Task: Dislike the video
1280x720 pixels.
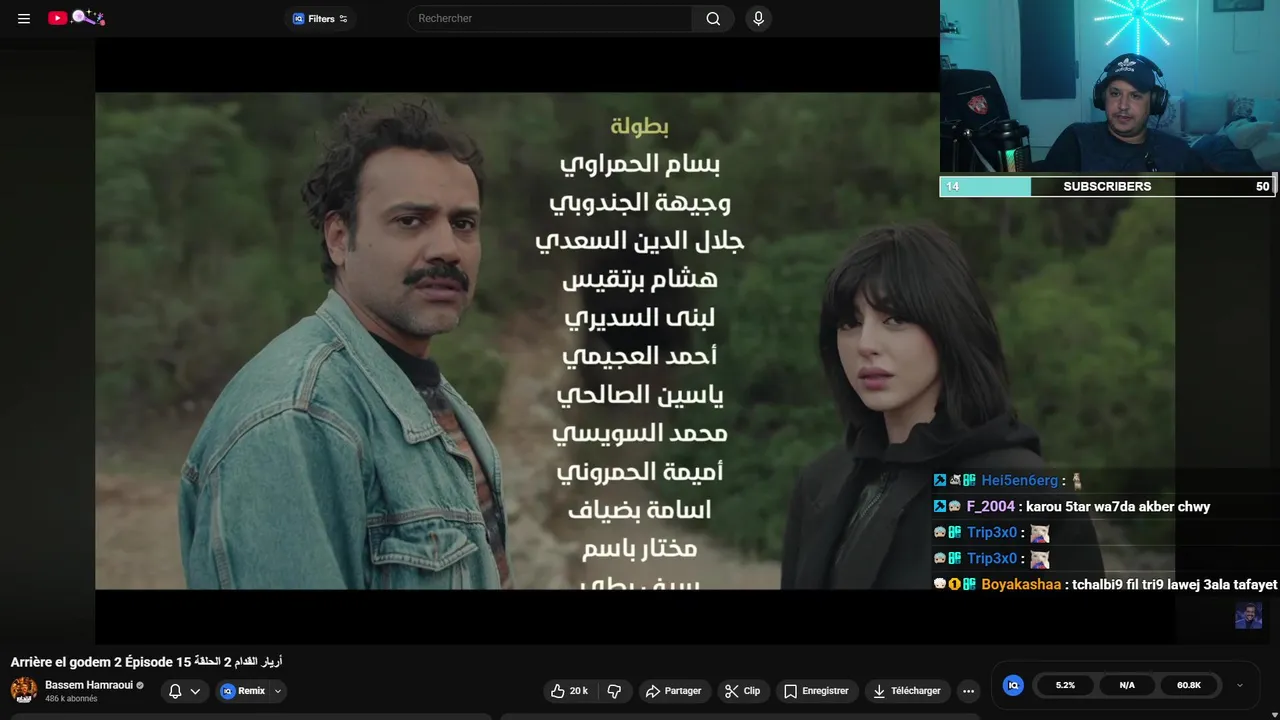Action: pos(615,691)
